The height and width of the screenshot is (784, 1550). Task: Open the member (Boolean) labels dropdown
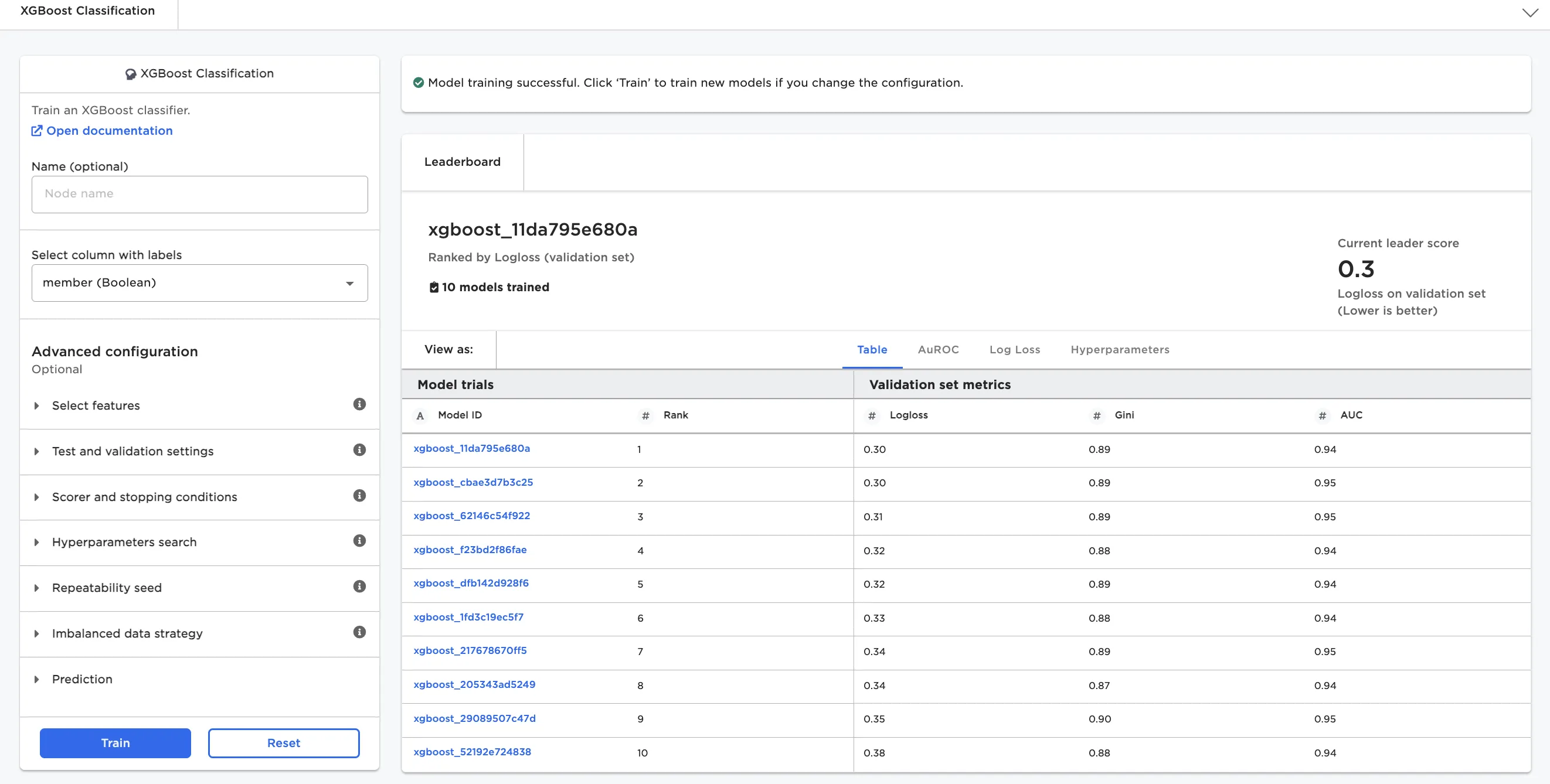click(x=199, y=282)
